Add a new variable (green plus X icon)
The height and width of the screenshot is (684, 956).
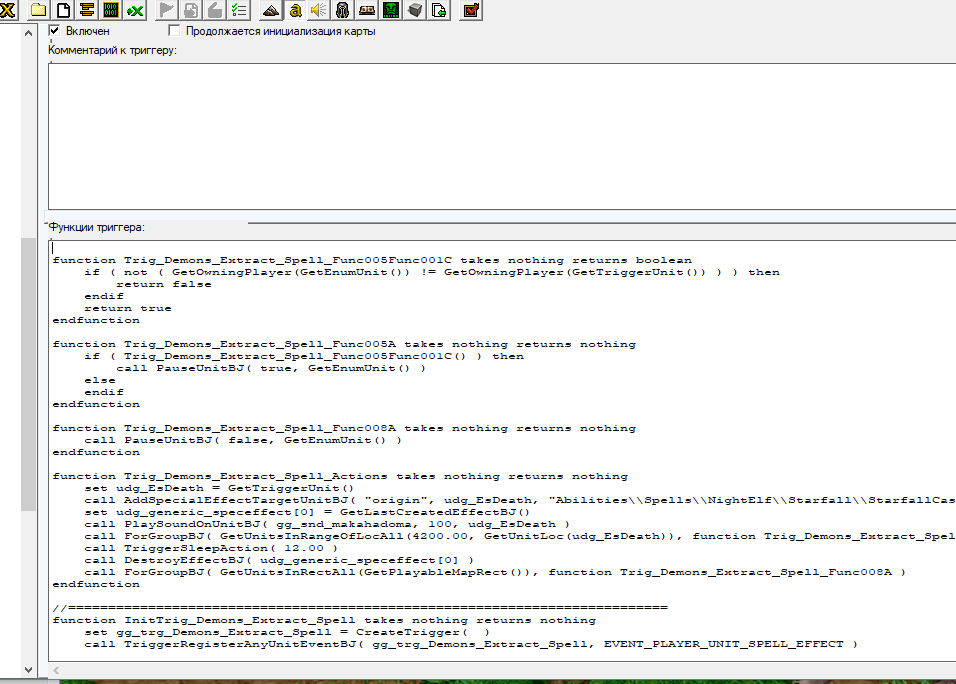pyautogui.click(x=135, y=10)
